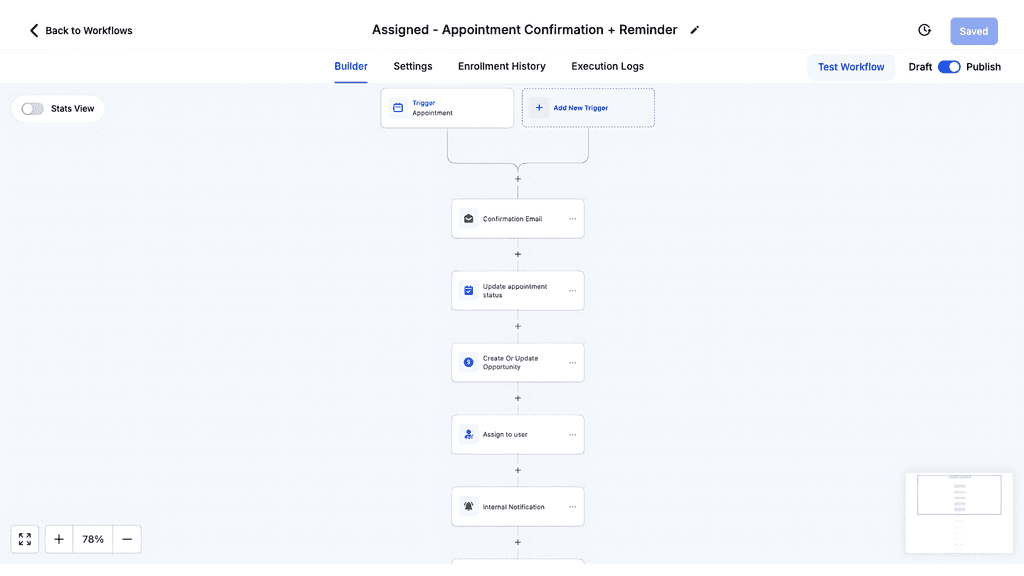
Task: Open the Enrollment History tab
Action: point(502,66)
